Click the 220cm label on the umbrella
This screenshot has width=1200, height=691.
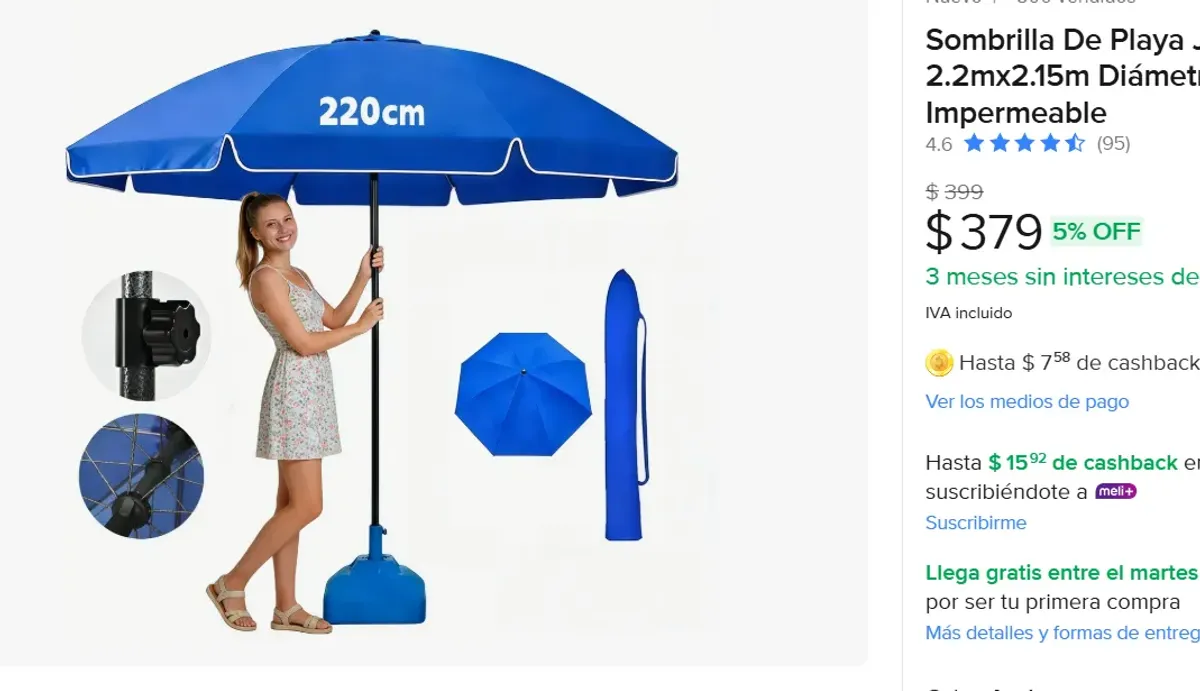tap(372, 111)
